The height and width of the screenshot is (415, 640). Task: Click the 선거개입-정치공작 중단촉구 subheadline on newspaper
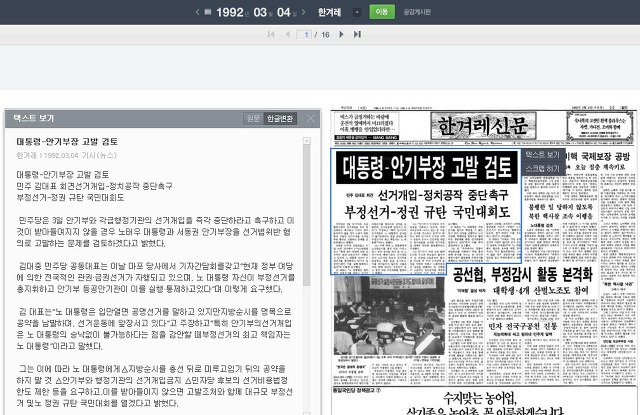(x=443, y=195)
